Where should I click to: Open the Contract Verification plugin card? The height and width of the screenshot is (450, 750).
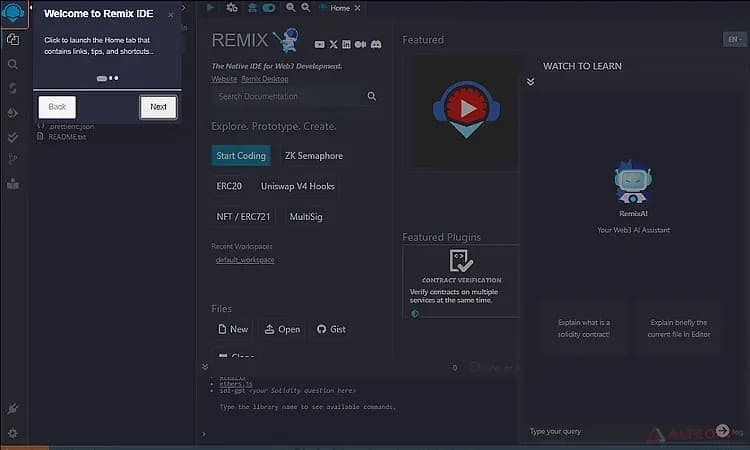click(x=461, y=281)
